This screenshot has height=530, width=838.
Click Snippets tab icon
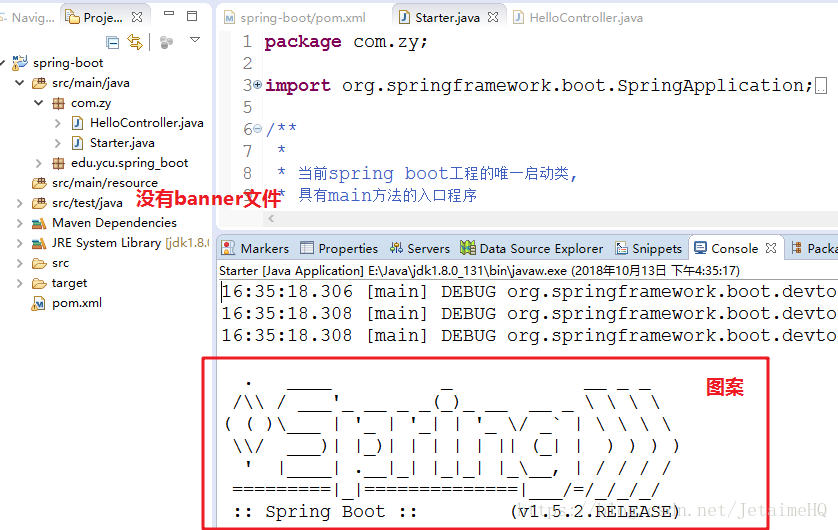pos(621,248)
